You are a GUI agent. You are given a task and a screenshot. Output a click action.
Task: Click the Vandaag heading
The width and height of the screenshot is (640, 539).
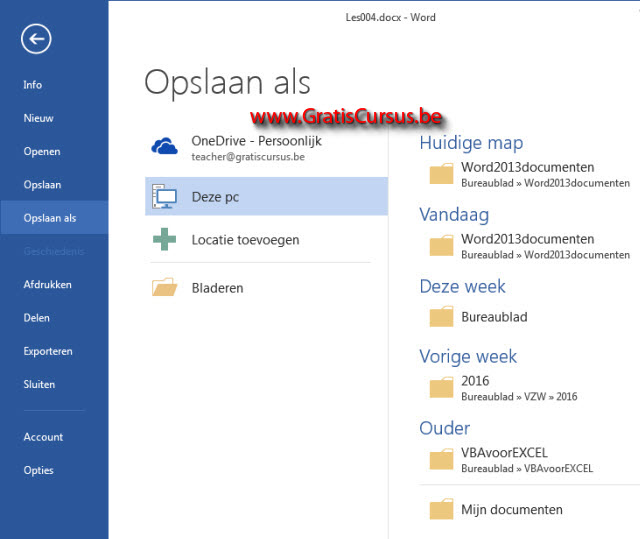tap(454, 215)
